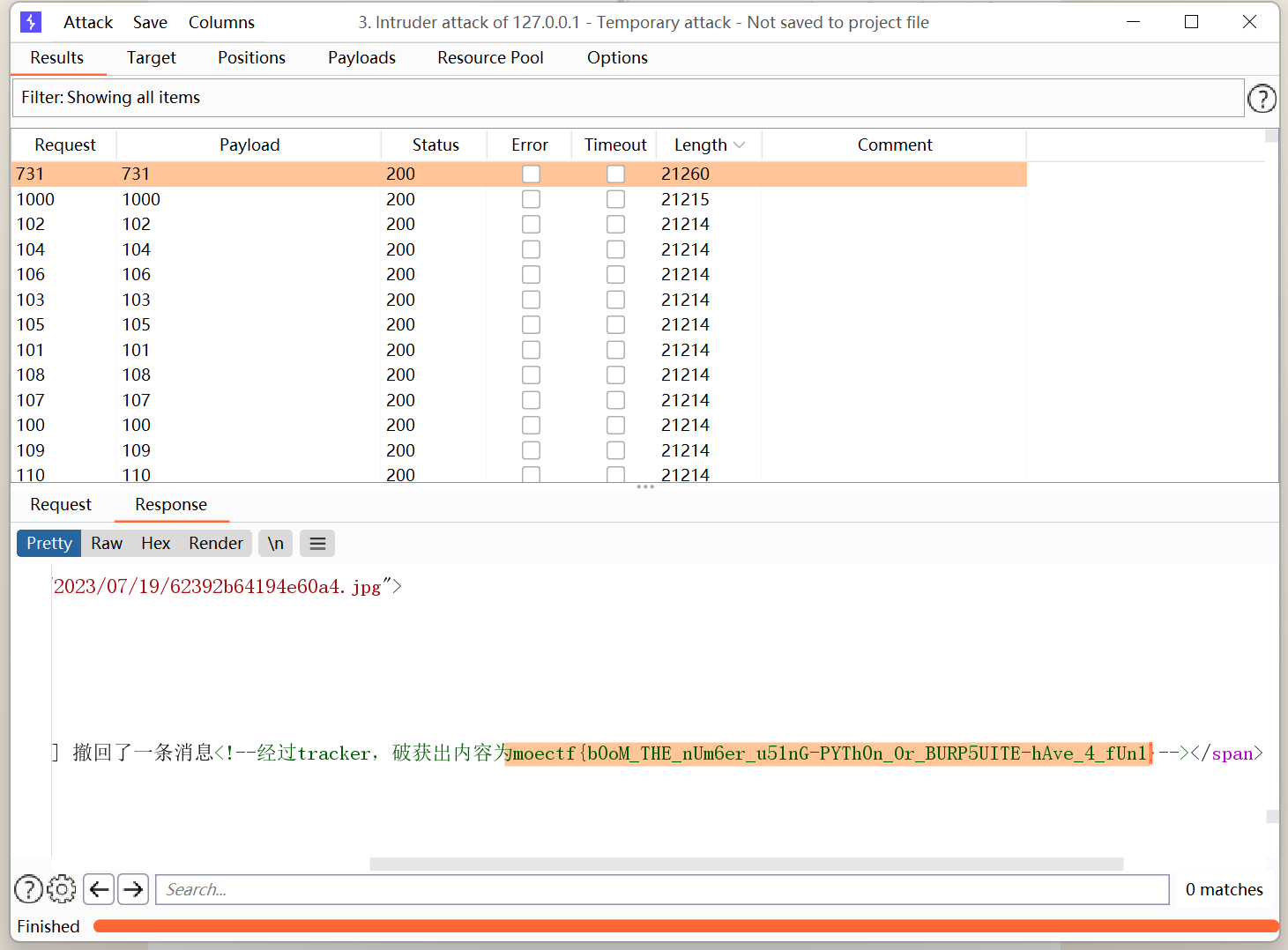Viewport: 1288px width, 950px height.
Task: Click the horizontal scrollbar of response pane
Action: point(746,864)
